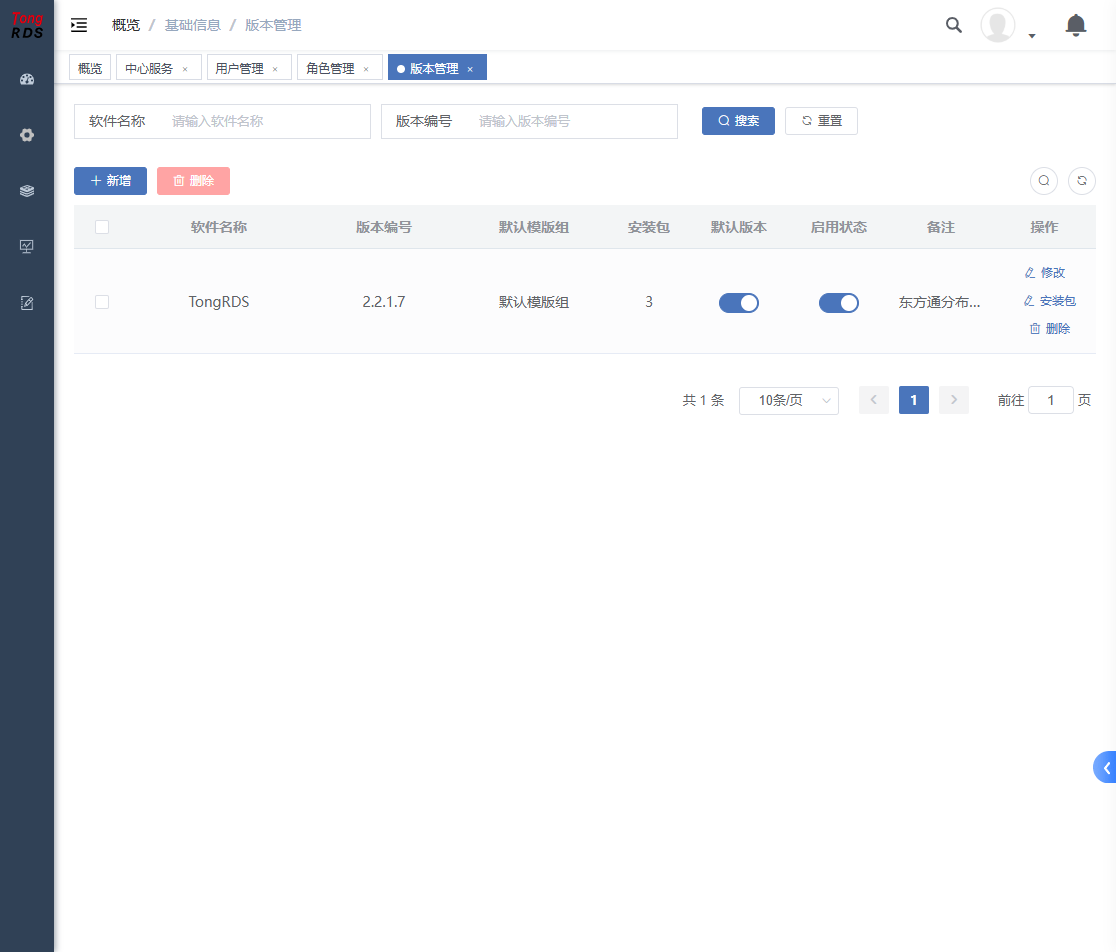Switch to the 角色管理 tab
1116x952 pixels.
(x=330, y=68)
